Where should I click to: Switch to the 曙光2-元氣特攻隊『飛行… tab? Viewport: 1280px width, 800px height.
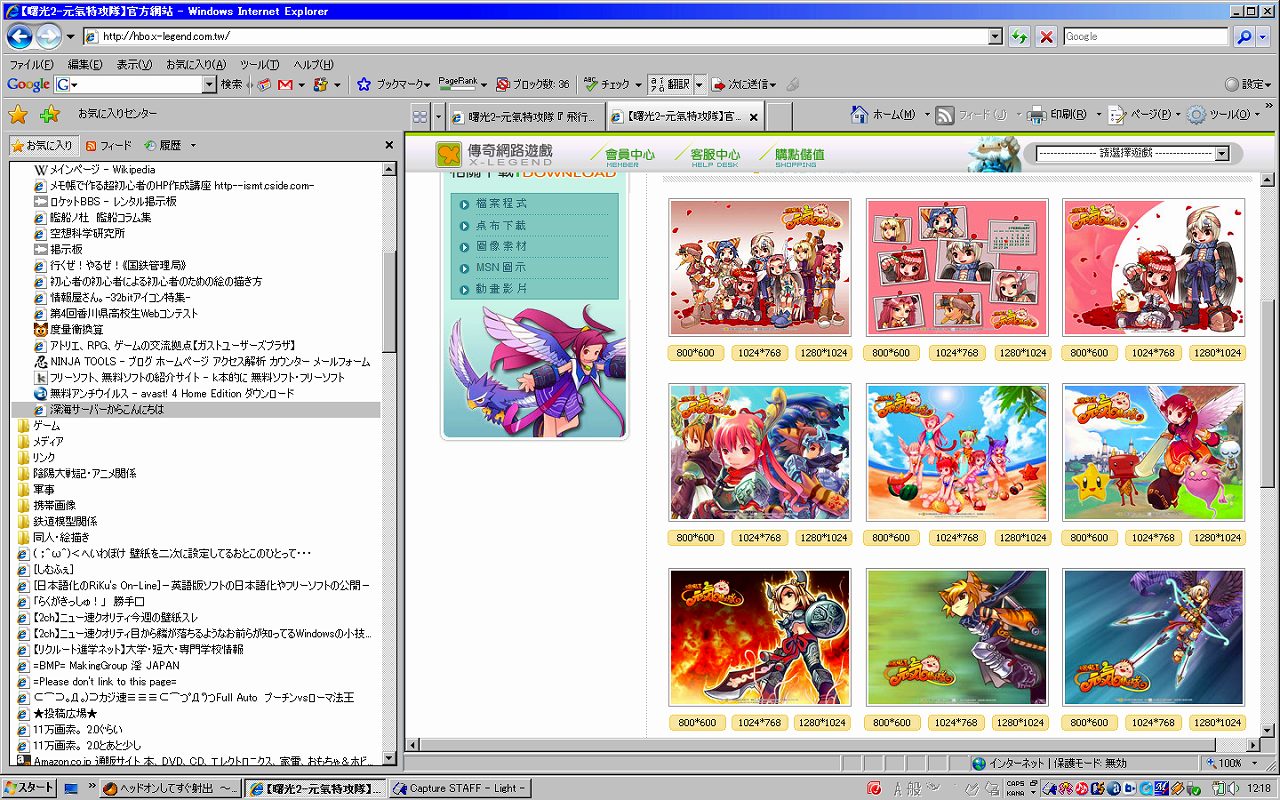point(525,117)
